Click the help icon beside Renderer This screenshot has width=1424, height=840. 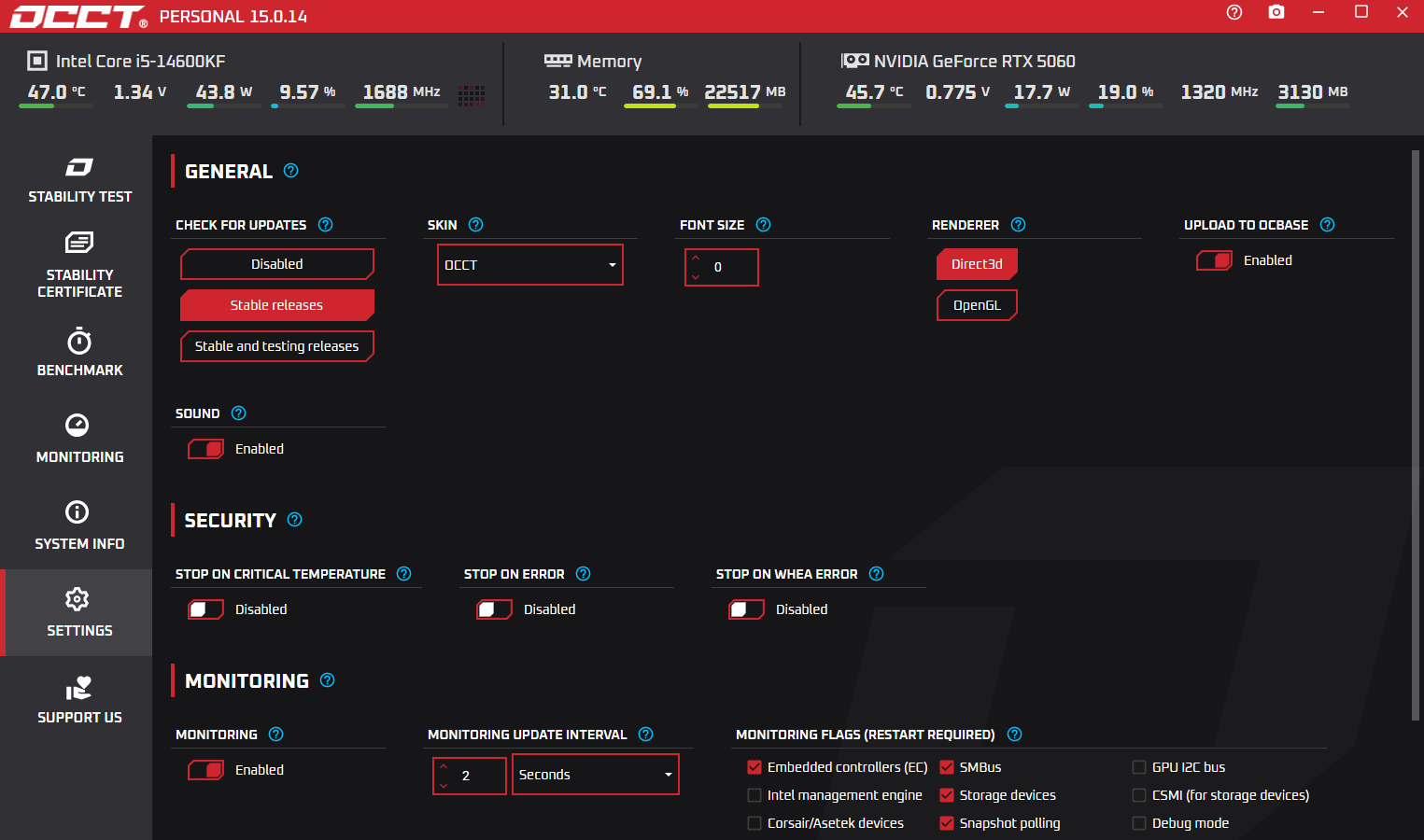coord(1019,225)
